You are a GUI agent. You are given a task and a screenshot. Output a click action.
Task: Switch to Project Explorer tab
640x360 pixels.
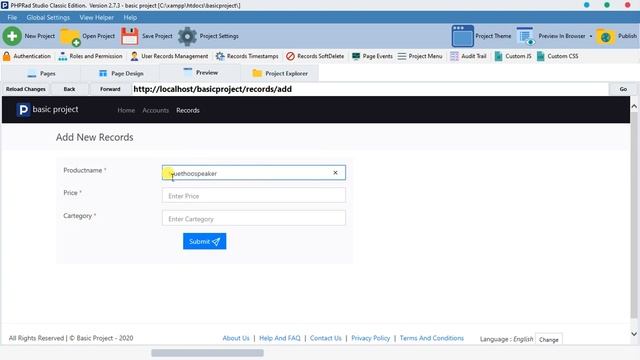point(280,73)
